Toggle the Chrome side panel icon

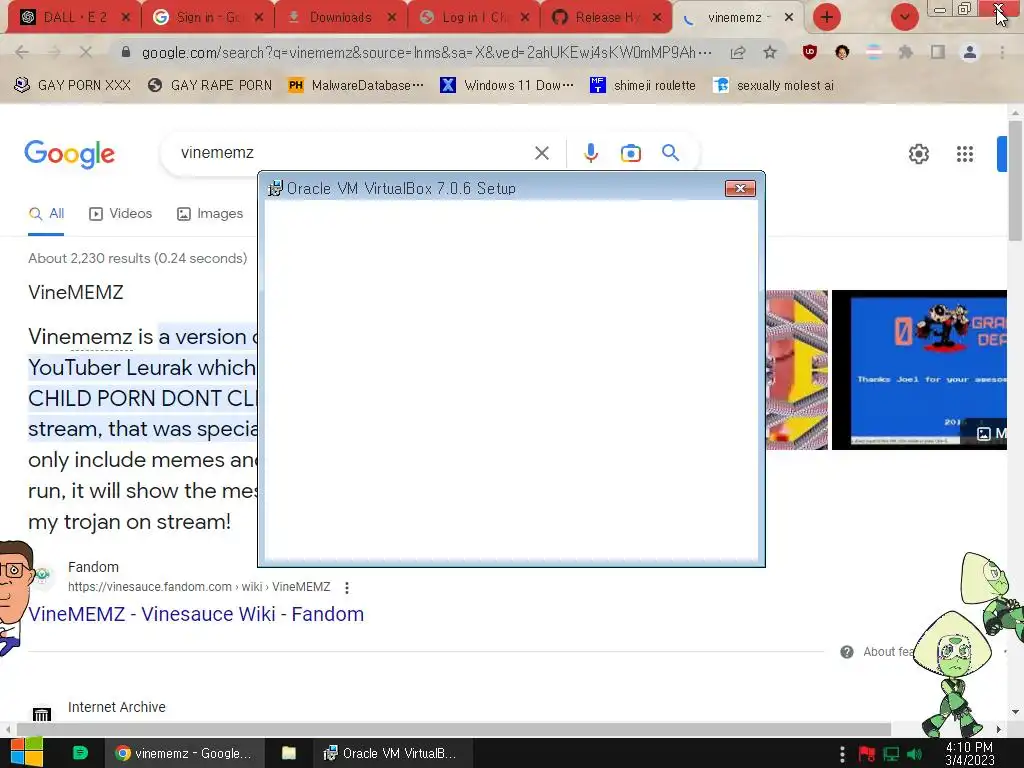click(x=938, y=52)
